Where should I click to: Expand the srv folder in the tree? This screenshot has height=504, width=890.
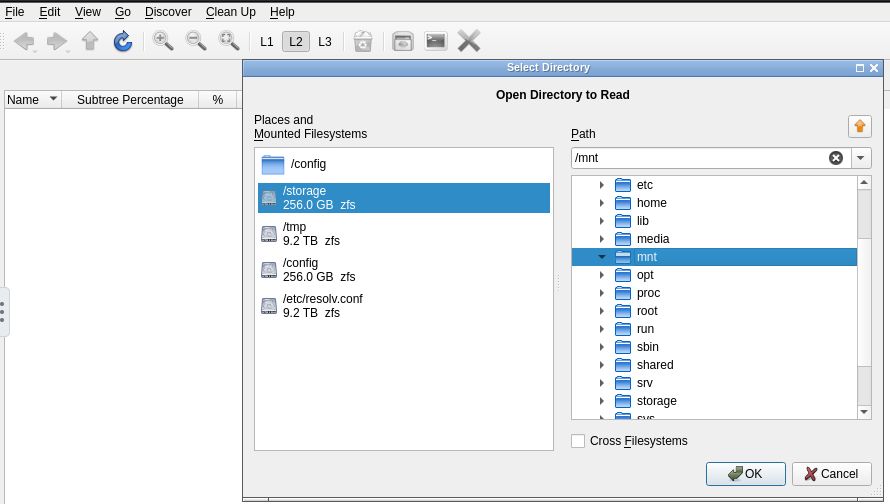(602, 383)
